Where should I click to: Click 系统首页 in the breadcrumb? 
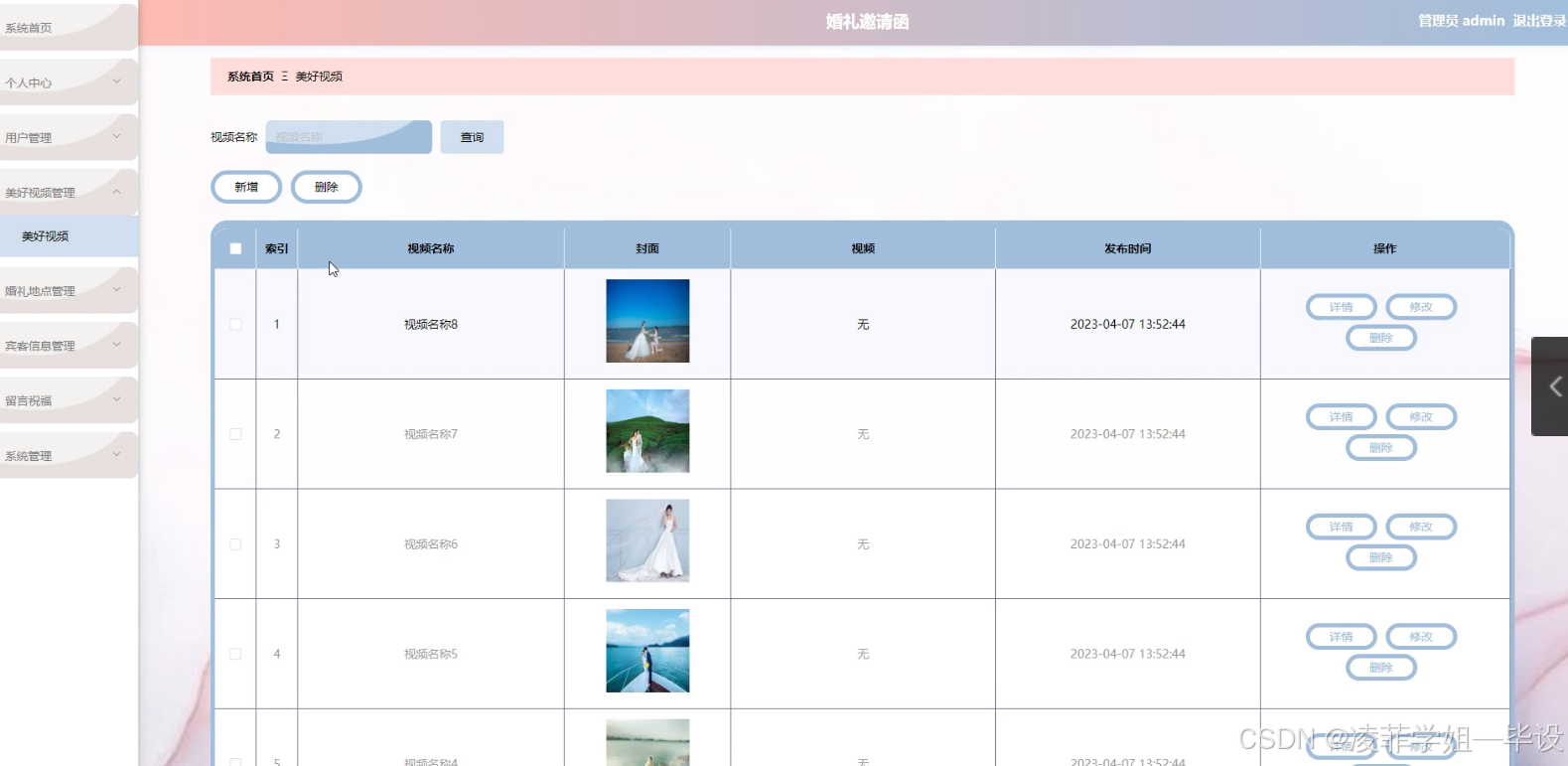[x=250, y=77]
